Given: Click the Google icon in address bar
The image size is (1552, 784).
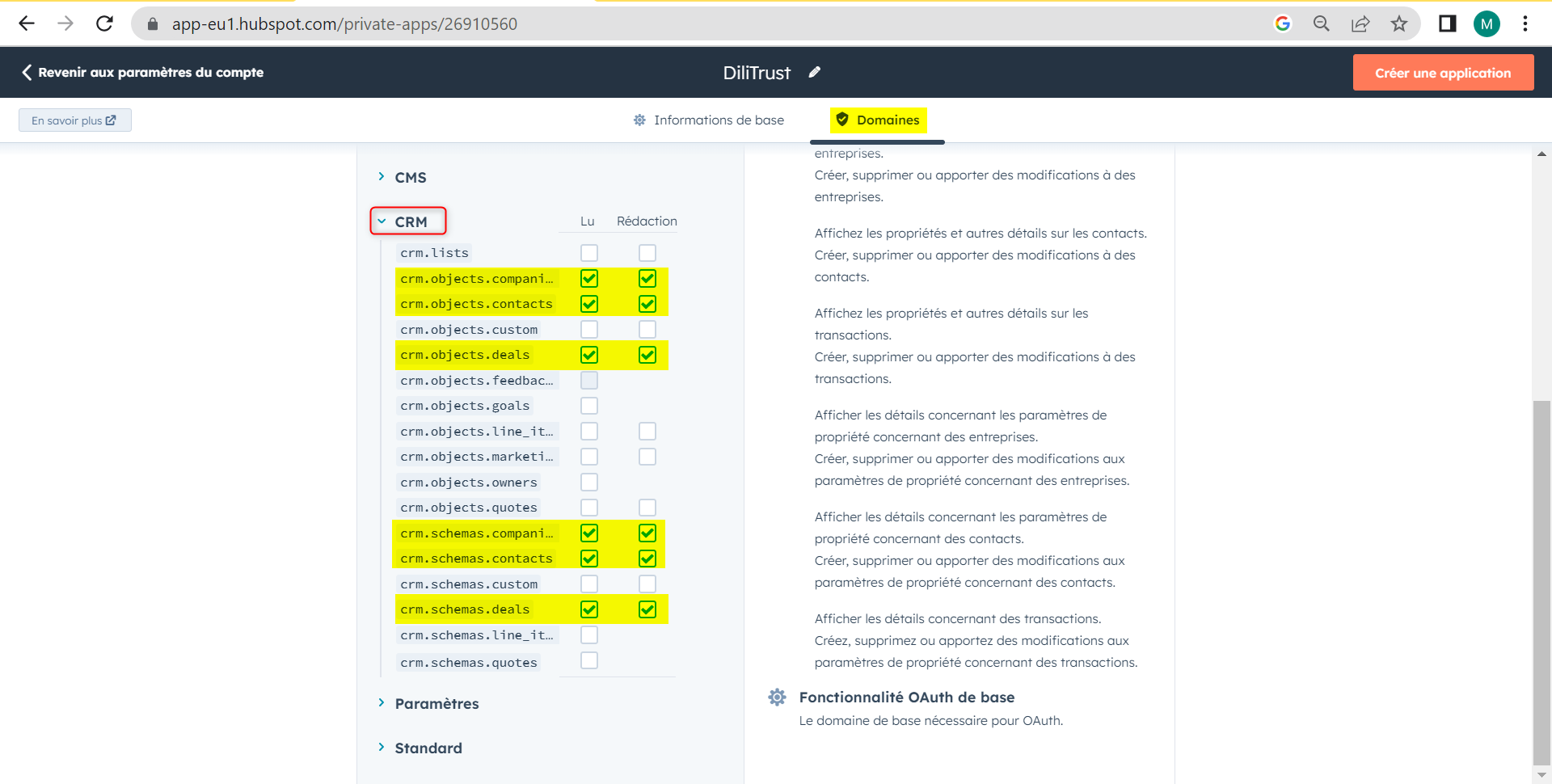Looking at the screenshot, I should tap(1283, 23).
